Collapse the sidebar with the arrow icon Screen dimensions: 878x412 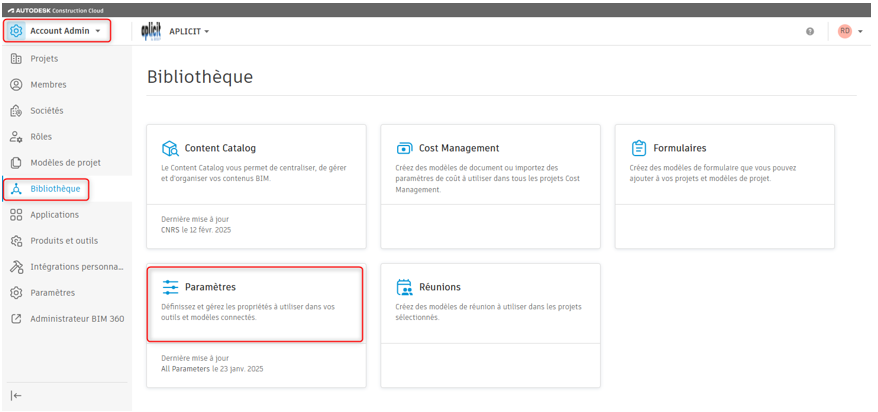16,395
